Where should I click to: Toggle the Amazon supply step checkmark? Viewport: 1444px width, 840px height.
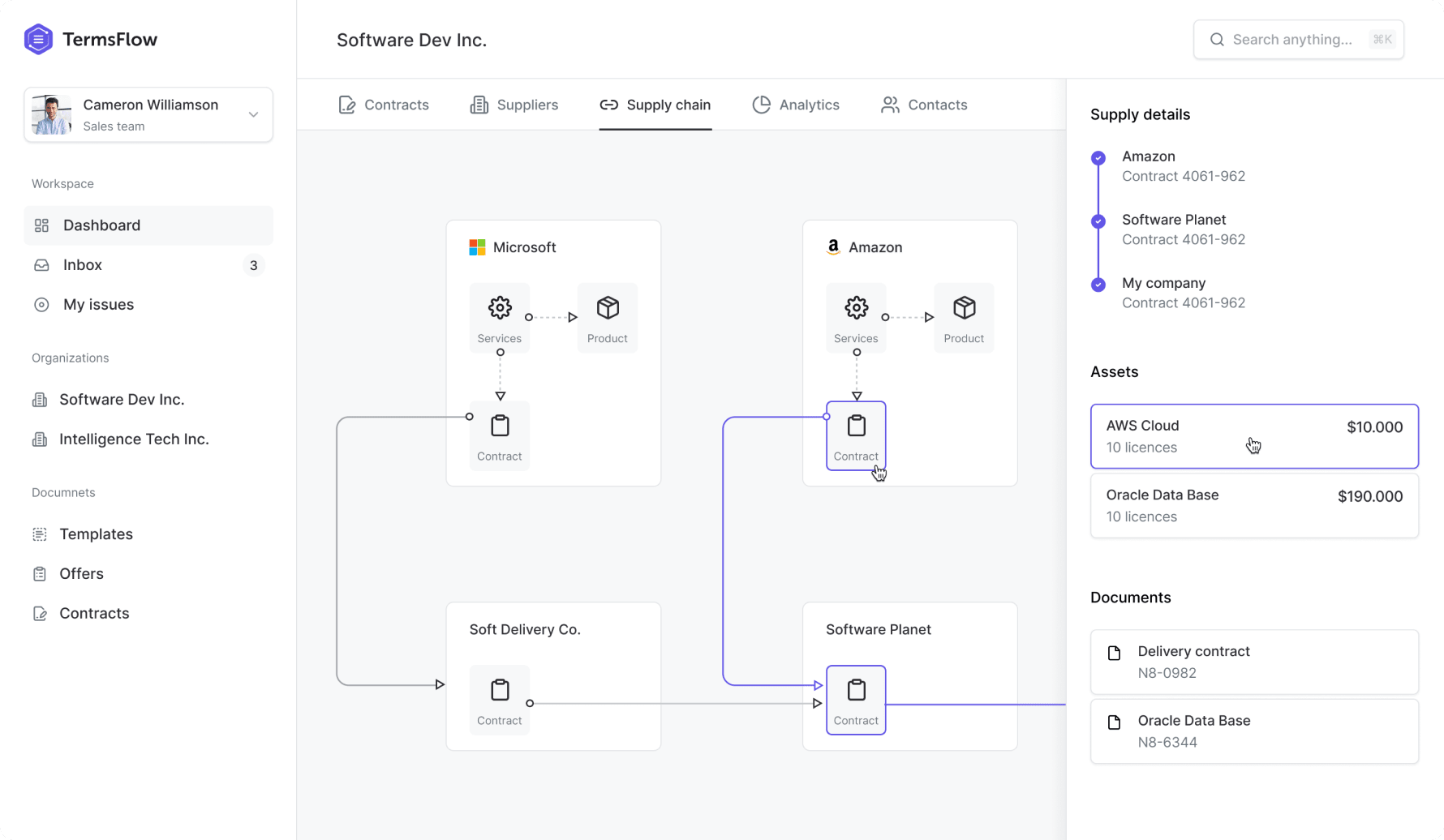click(x=1098, y=158)
